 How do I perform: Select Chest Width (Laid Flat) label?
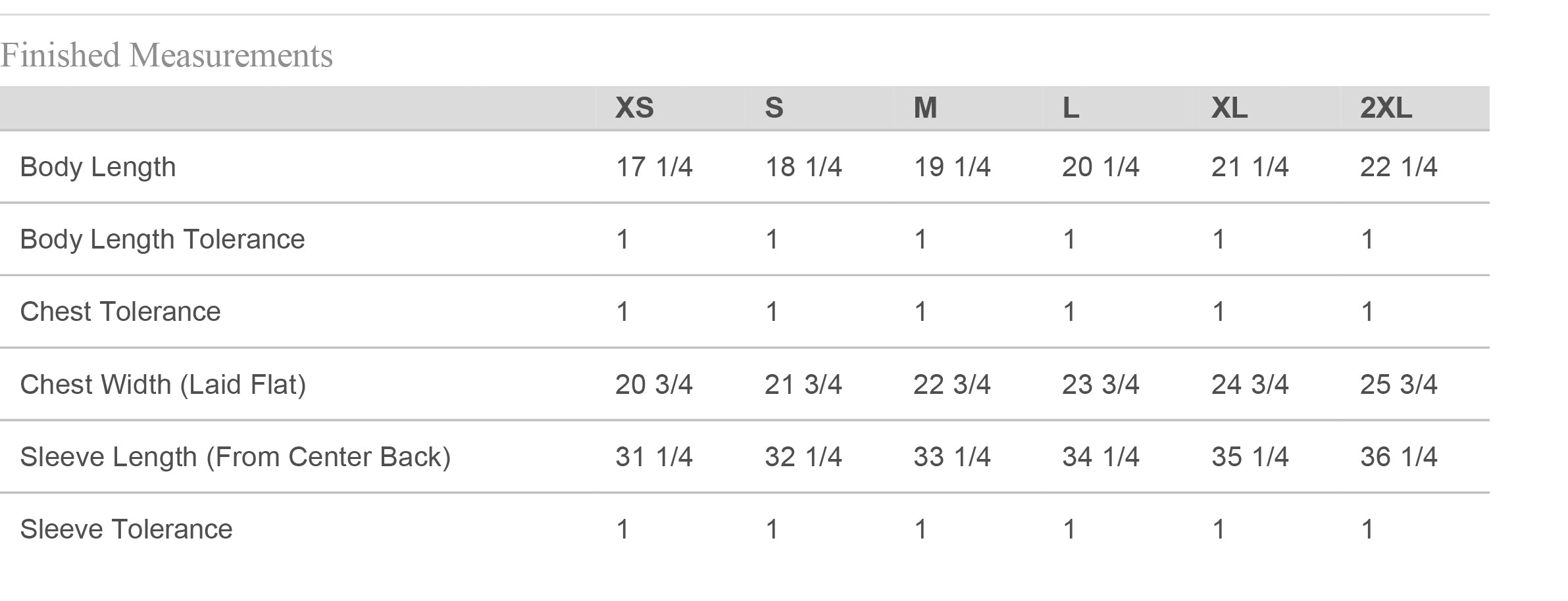point(163,385)
